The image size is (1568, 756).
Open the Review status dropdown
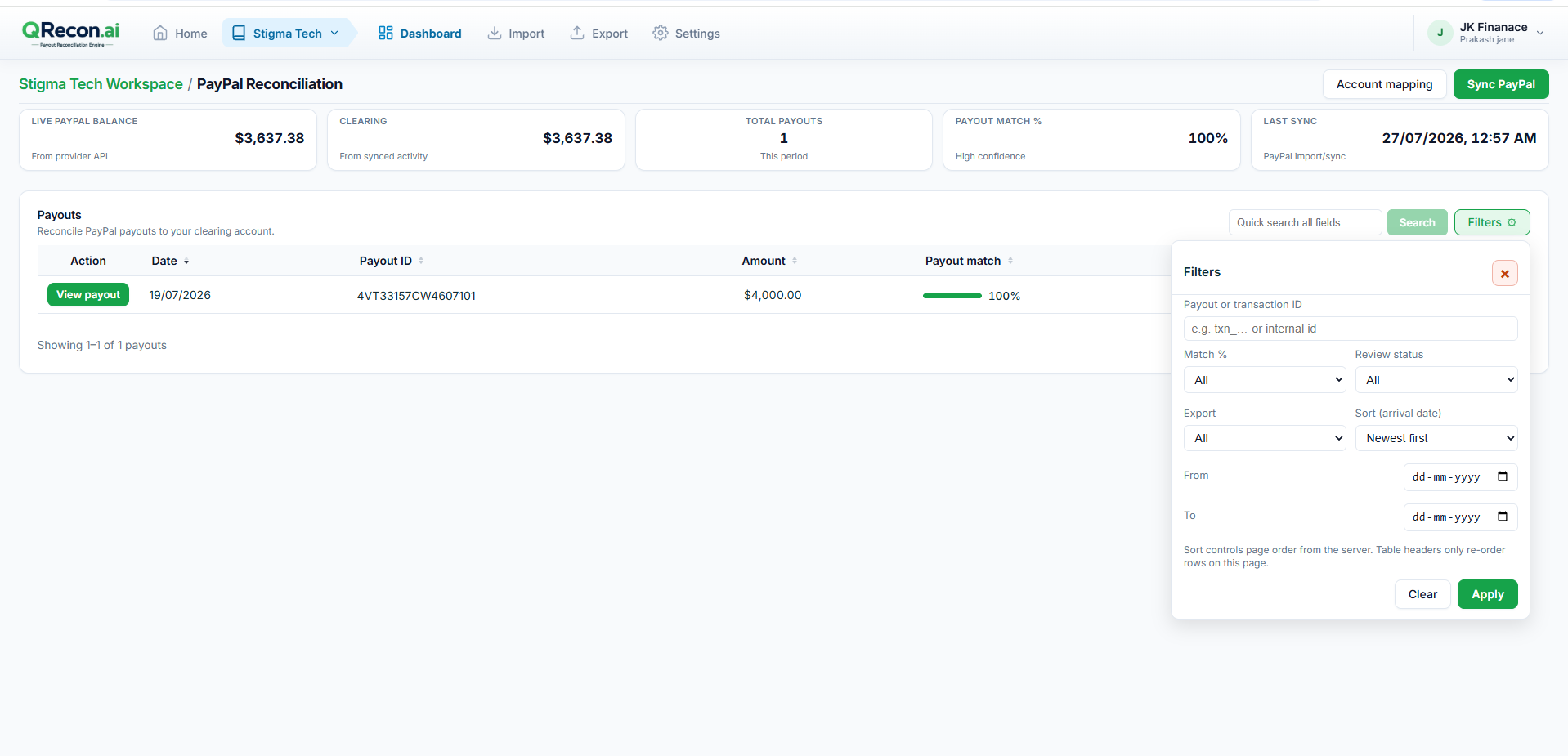click(1436, 380)
